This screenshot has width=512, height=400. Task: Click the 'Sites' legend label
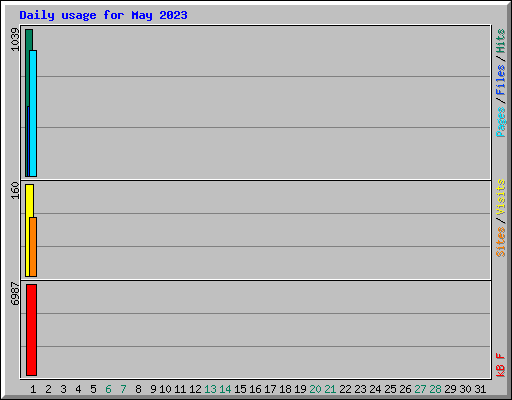click(500, 242)
